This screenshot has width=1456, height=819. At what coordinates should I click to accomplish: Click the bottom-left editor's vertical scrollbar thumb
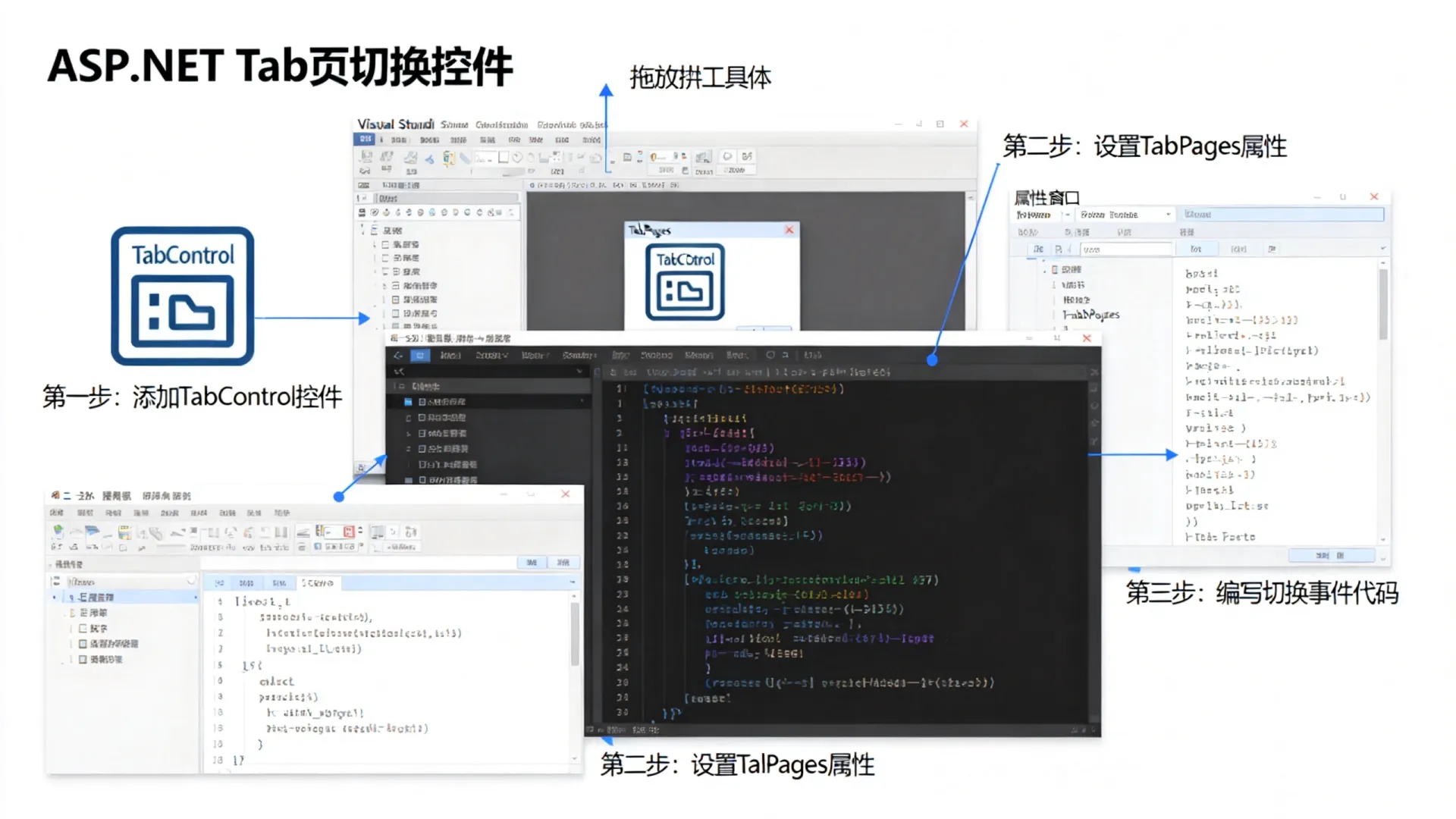(x=574, y=635)
